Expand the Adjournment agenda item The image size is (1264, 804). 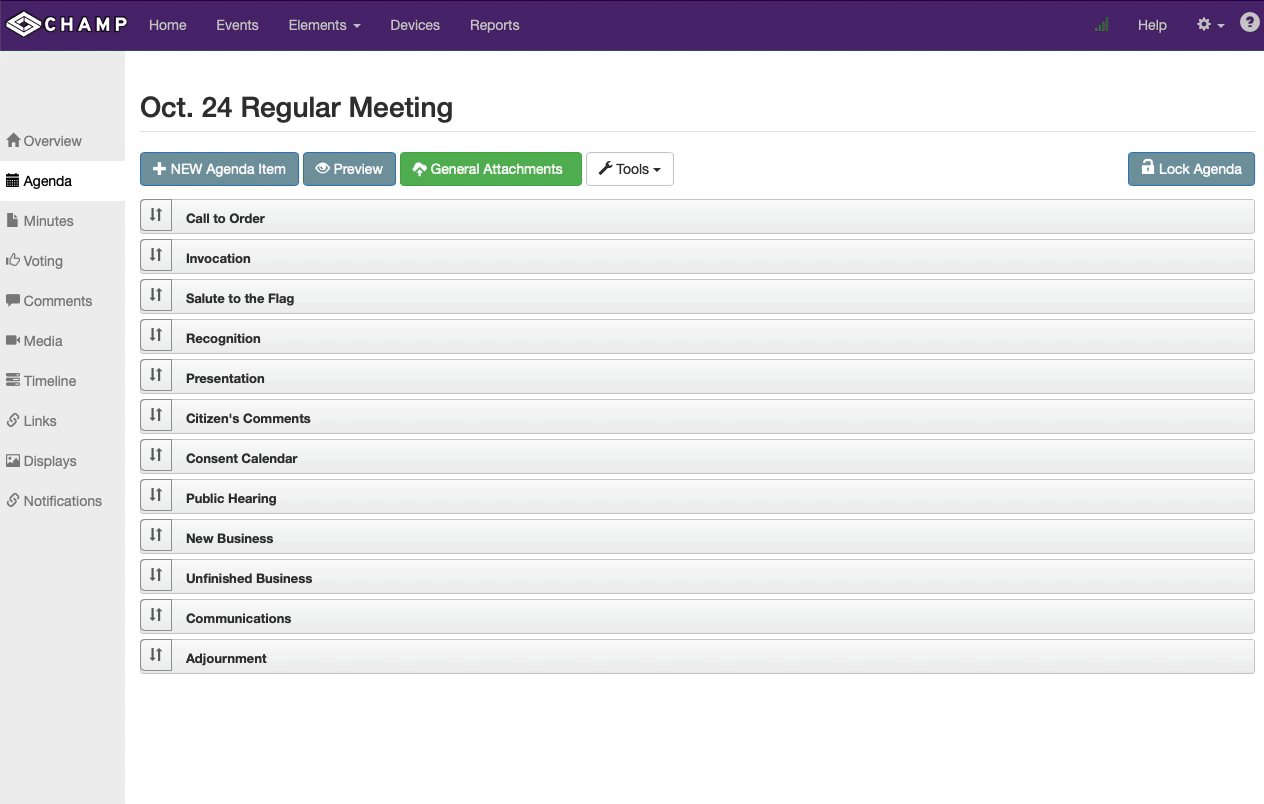pyautogui.click(x=697, y=657)
